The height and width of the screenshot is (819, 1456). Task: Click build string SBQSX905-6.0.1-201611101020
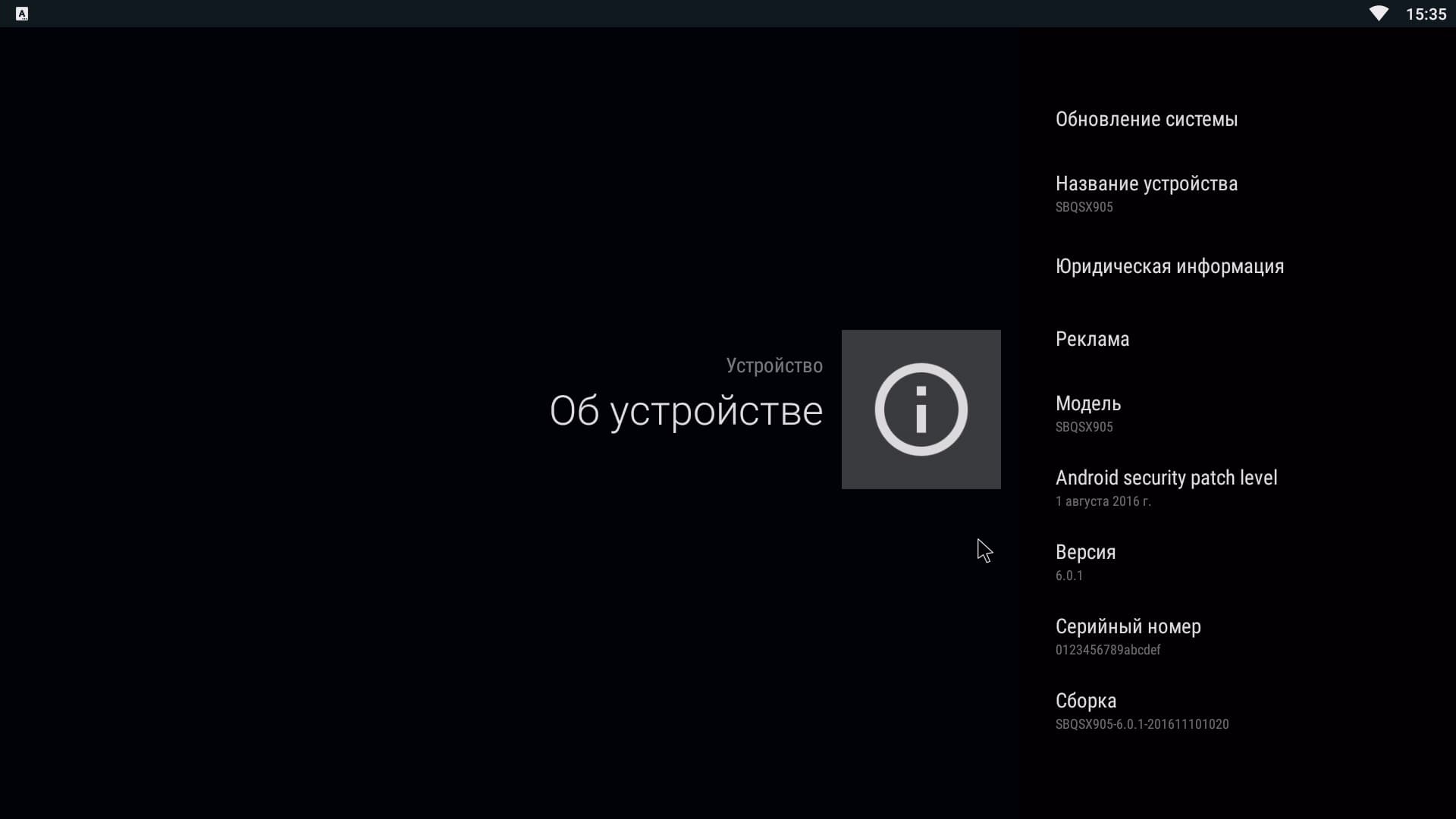(1141, 724)
